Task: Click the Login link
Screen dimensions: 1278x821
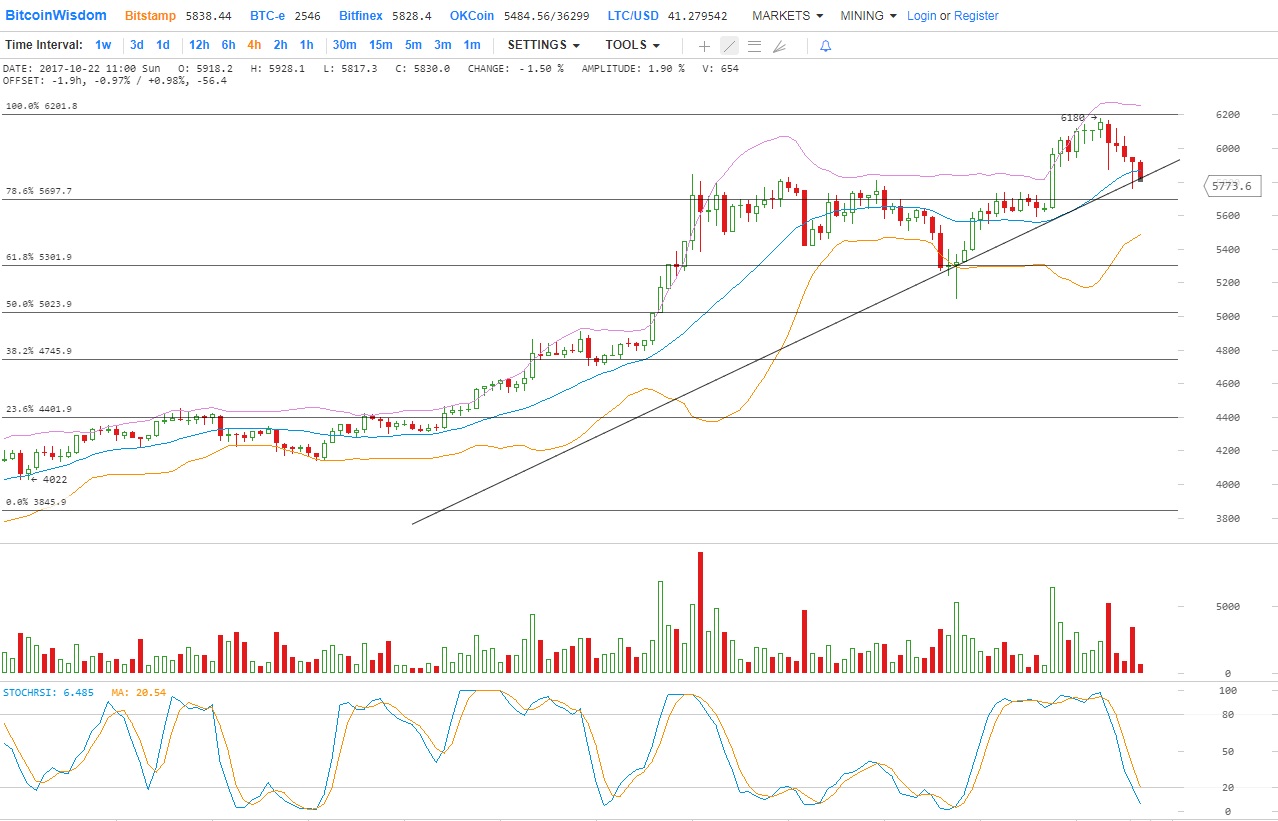Action: click(921, 16)
